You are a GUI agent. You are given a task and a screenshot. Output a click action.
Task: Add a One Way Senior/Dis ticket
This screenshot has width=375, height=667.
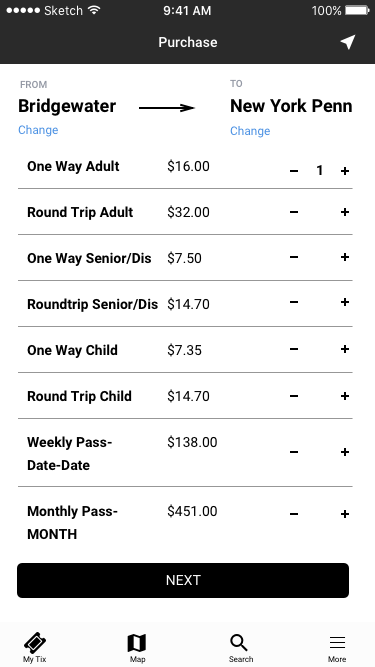(345, 257)
